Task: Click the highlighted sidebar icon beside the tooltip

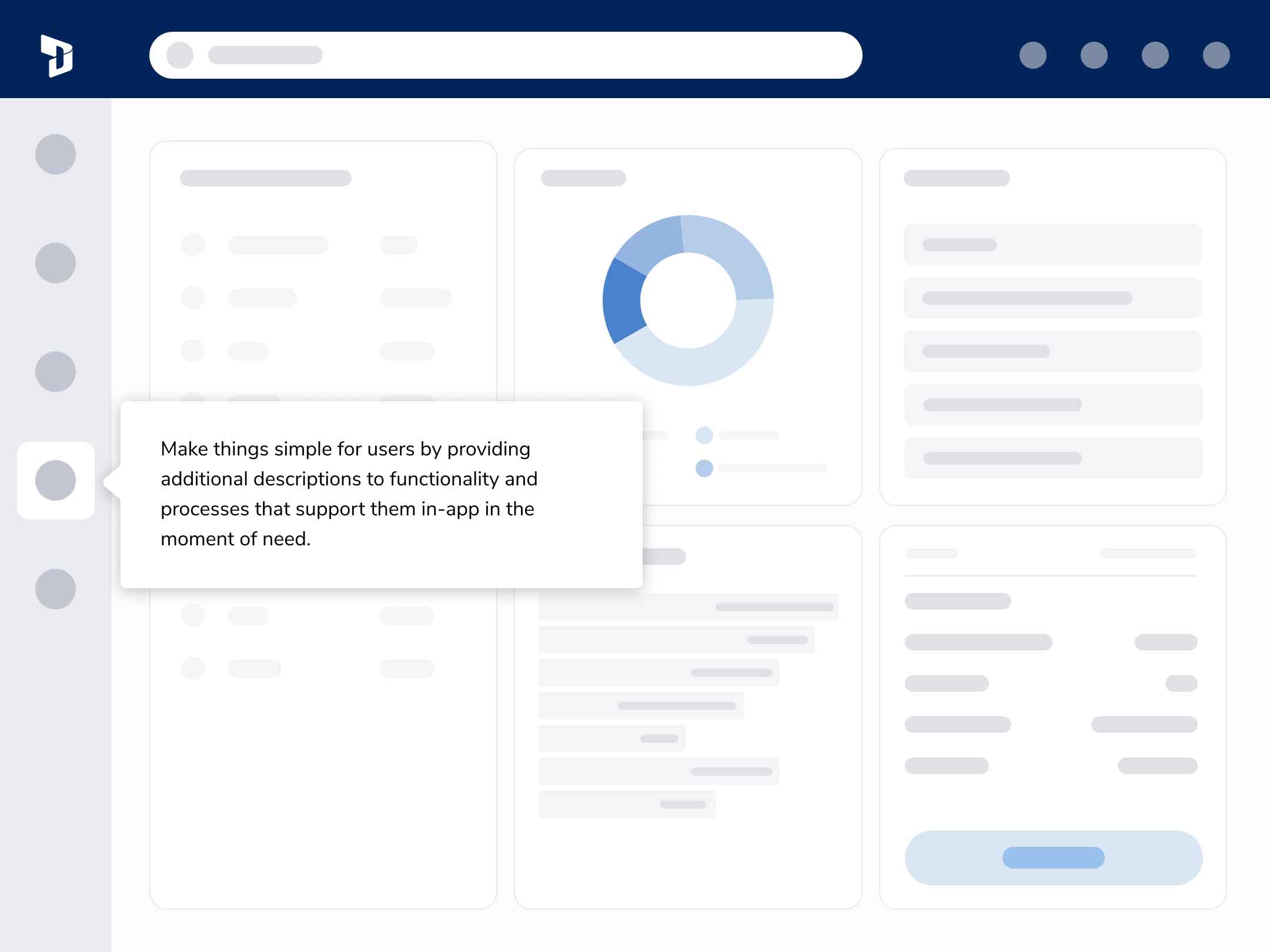Action: [55, 480]
